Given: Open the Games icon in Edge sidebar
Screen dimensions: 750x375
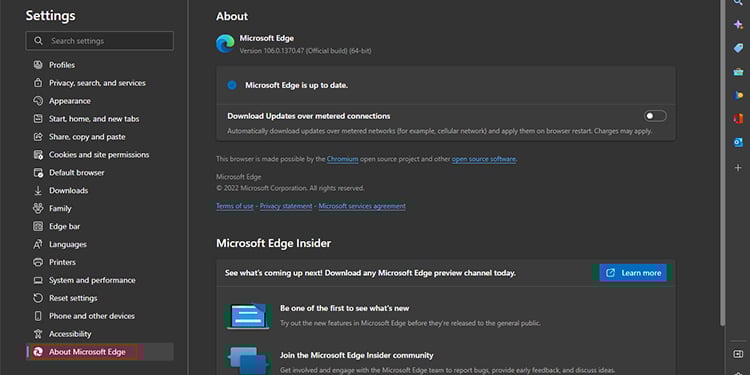Looking at the screenshot, I should (x=738, y=95).
